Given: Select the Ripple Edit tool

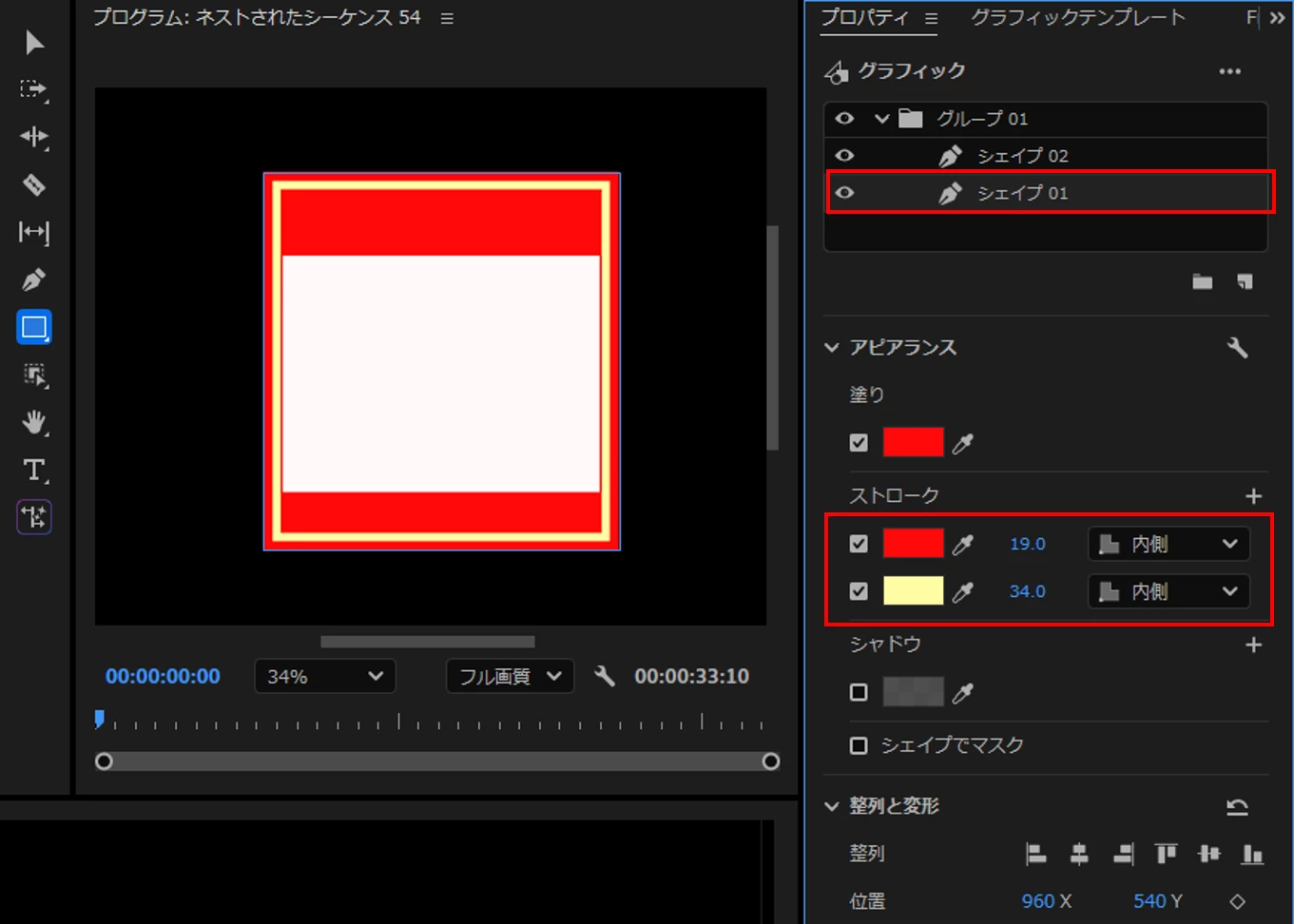Looking at the screenshot, I should coord(34,137).
